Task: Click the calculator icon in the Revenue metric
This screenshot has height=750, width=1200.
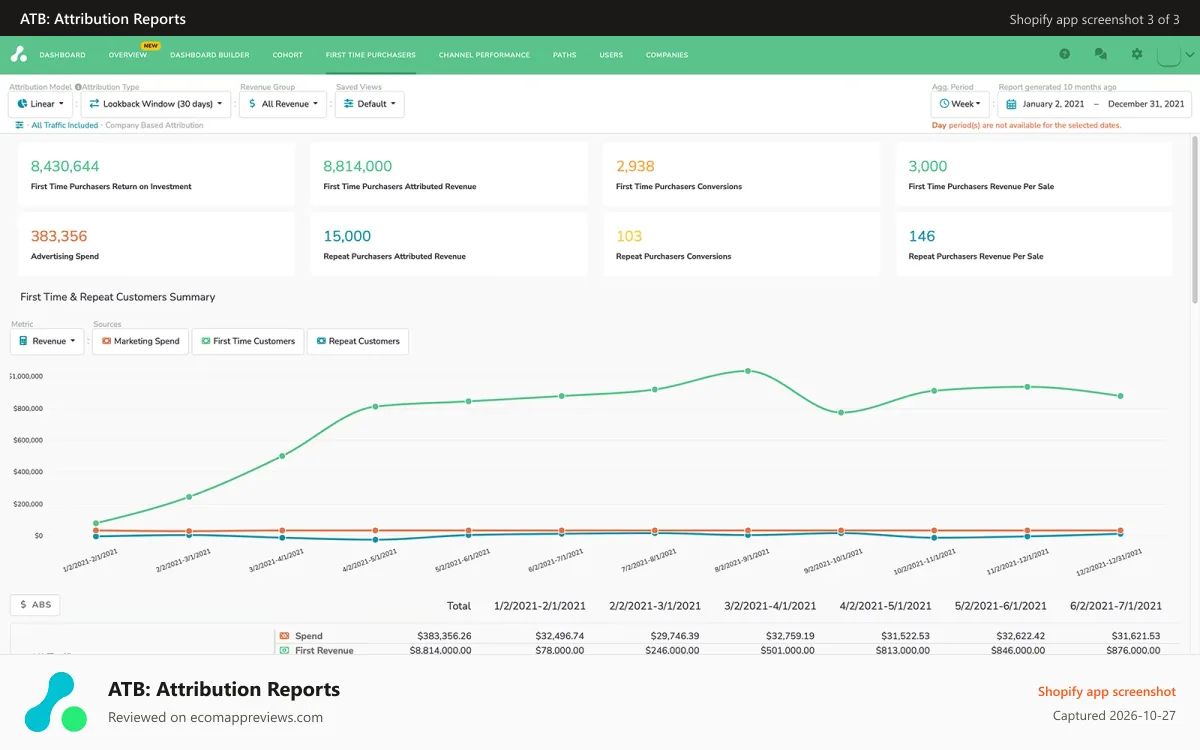Action: 23,341
